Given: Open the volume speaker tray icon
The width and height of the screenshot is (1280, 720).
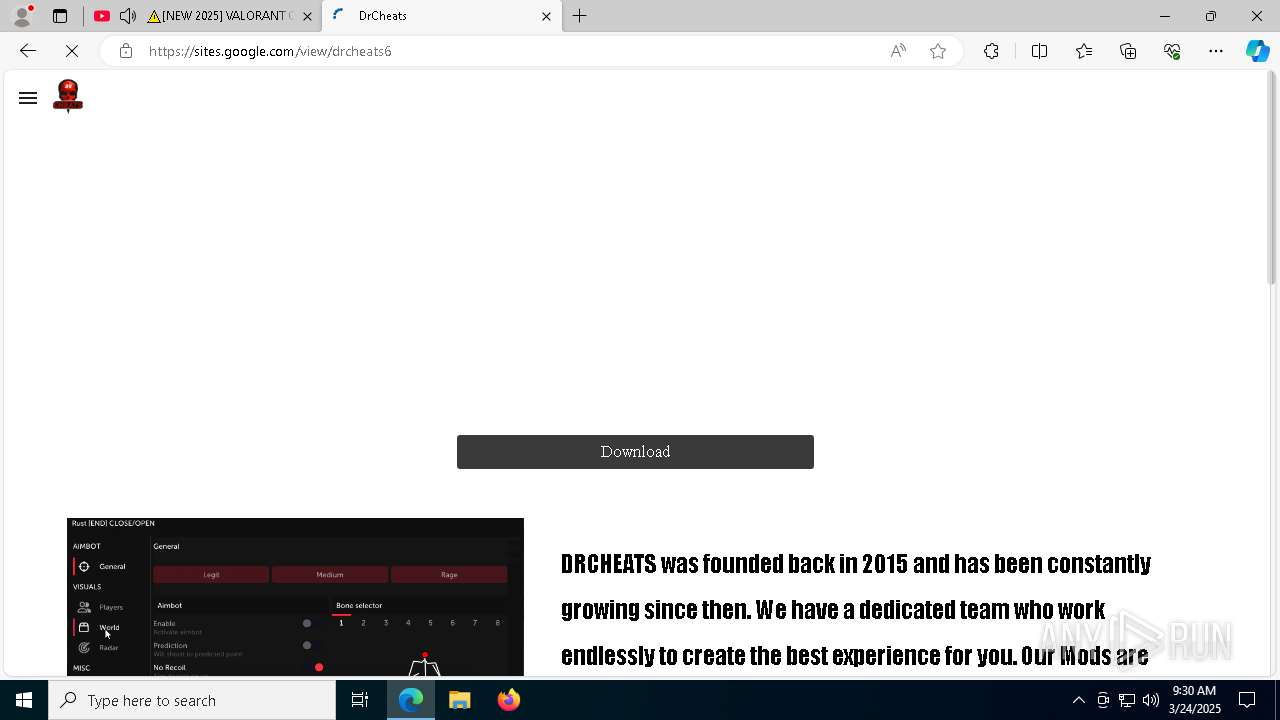Looking at the screenshot, I should [1151, 700].
